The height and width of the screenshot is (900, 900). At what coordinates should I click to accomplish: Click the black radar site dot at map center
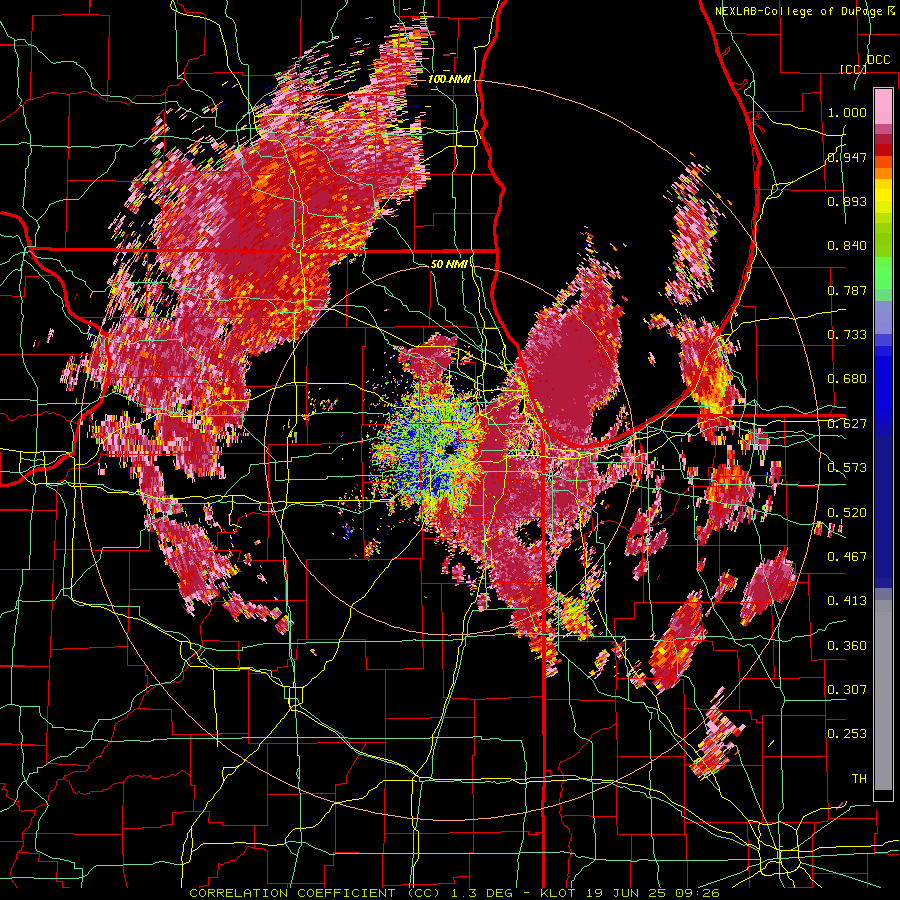pos(449,449)
